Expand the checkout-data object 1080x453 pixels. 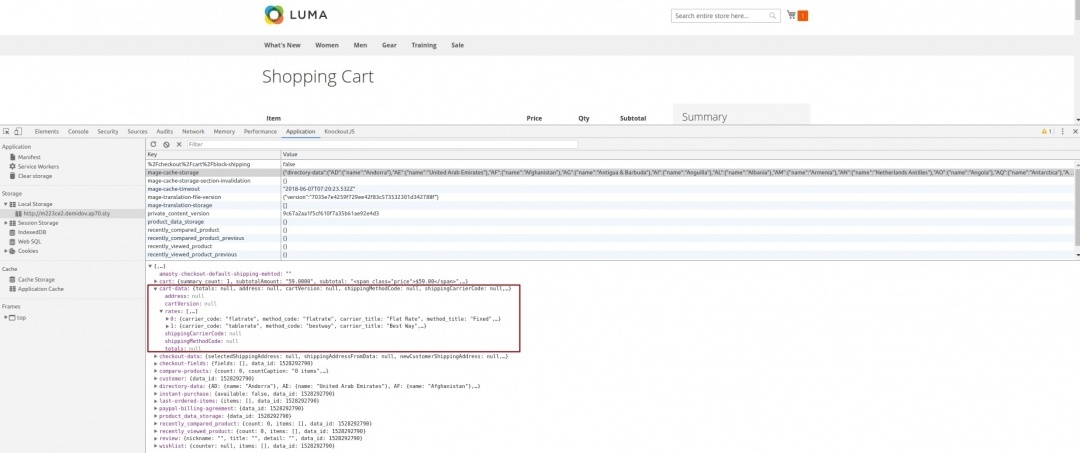click(x=154, y=355)
